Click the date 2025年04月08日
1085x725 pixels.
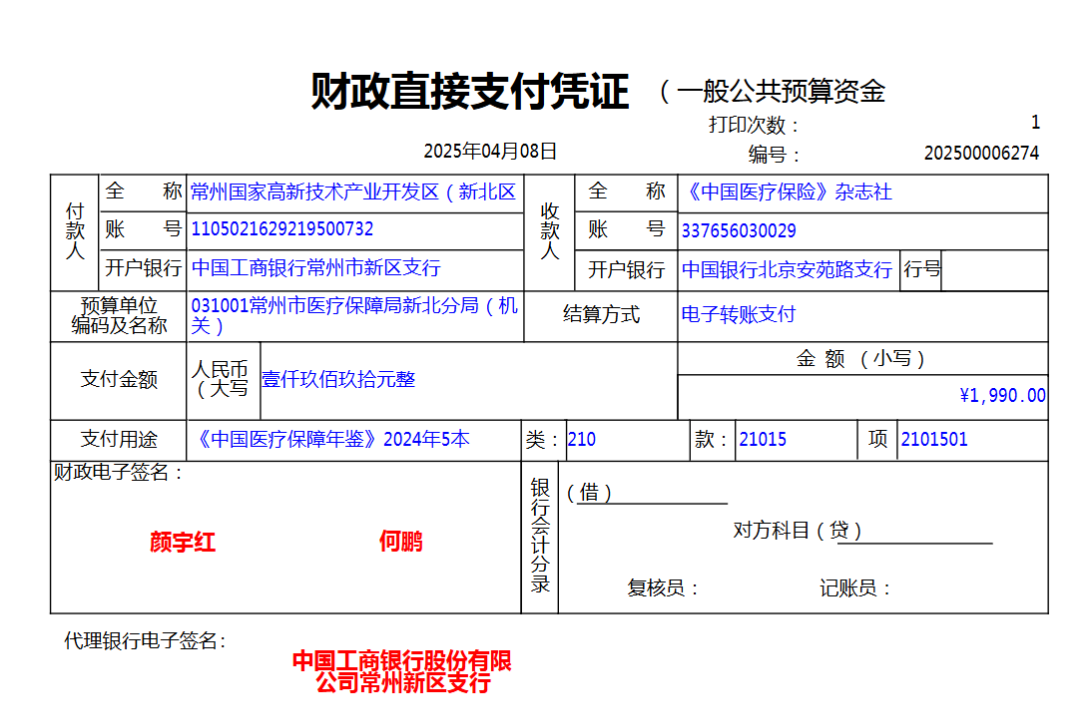point(490,151)
